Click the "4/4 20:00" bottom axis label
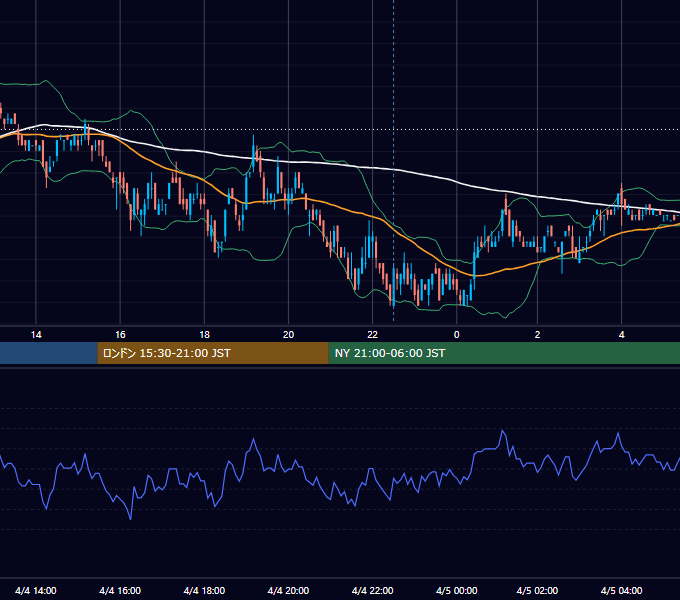680x600 pixels. click(x=288, y=590)
